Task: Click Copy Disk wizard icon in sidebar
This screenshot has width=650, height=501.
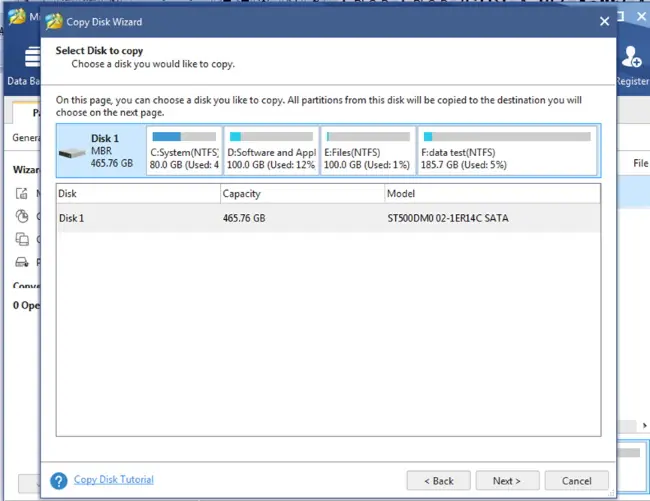Action: (x=22, y=239)
